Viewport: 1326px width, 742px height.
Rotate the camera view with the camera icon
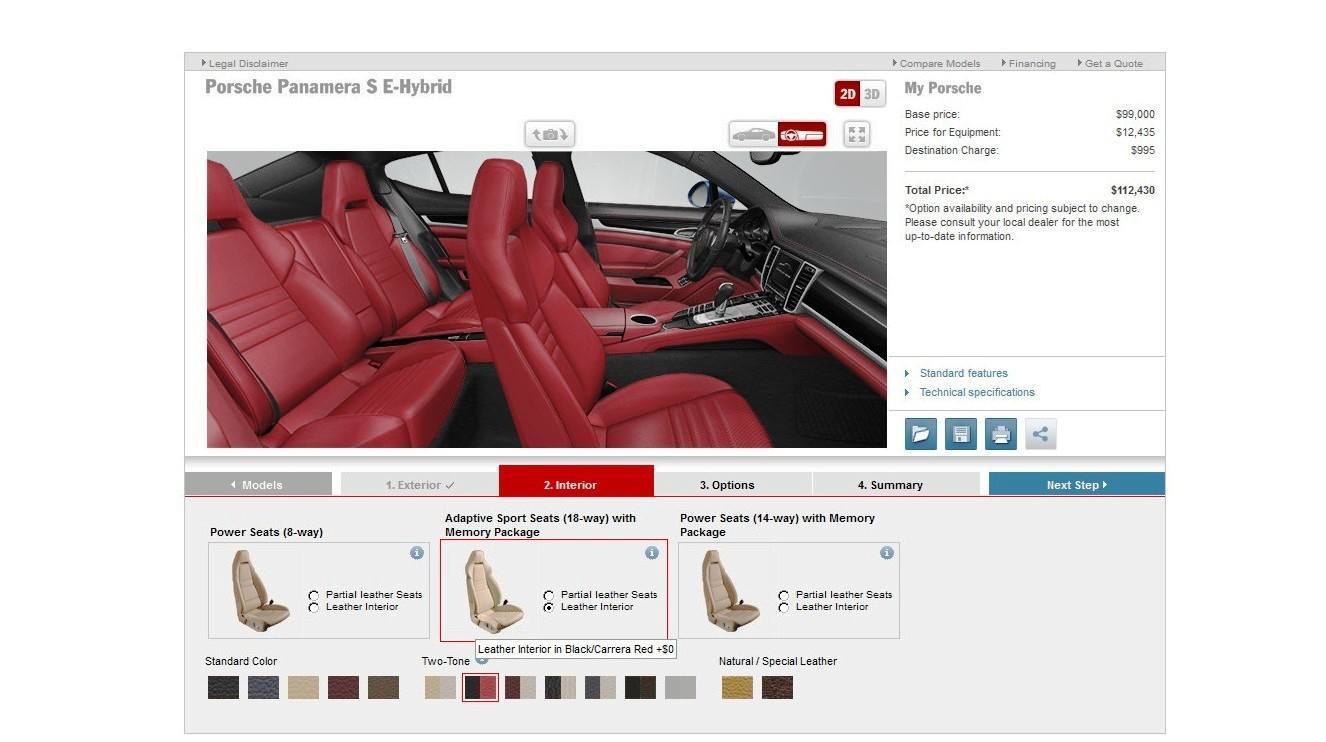[x=550, y=134]
